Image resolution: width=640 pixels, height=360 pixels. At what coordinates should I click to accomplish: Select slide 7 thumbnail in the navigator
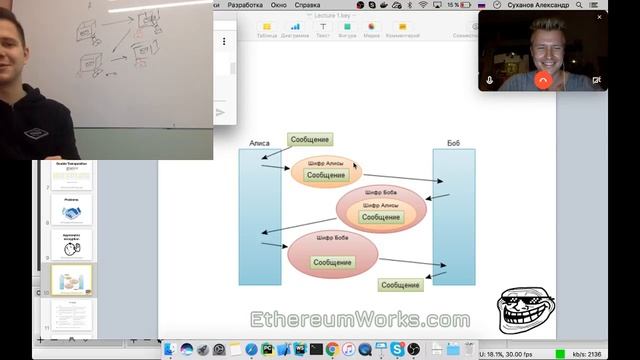(x=72, y=175)
